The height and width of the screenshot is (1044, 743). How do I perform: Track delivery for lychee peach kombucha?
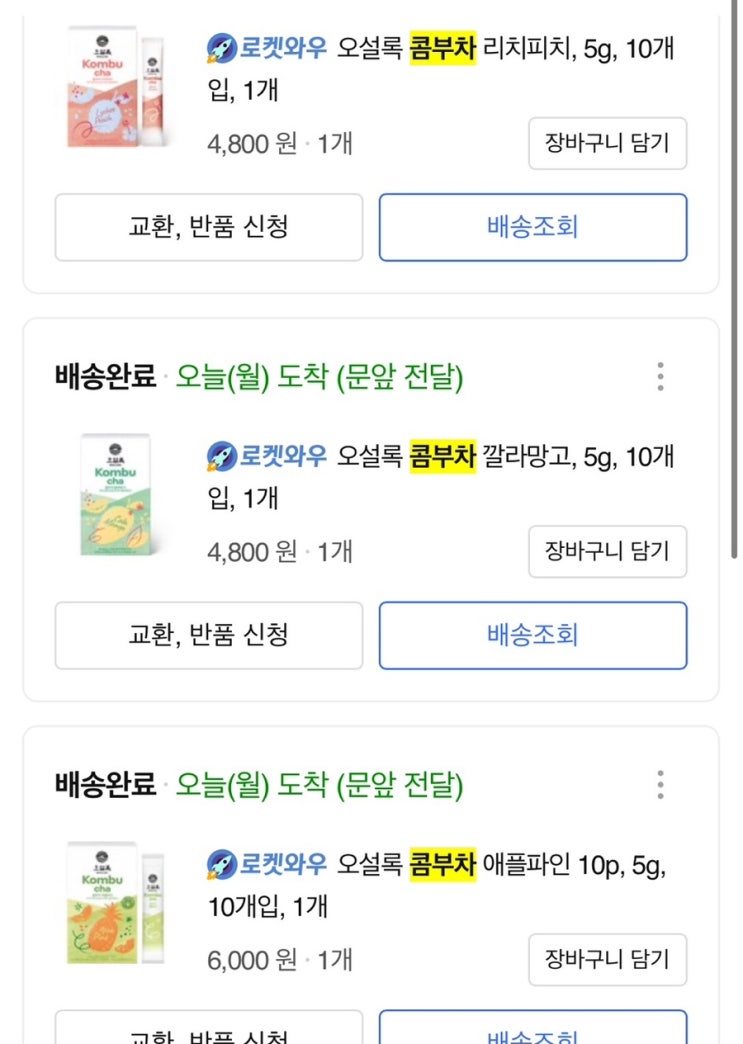tap(532, 227)
